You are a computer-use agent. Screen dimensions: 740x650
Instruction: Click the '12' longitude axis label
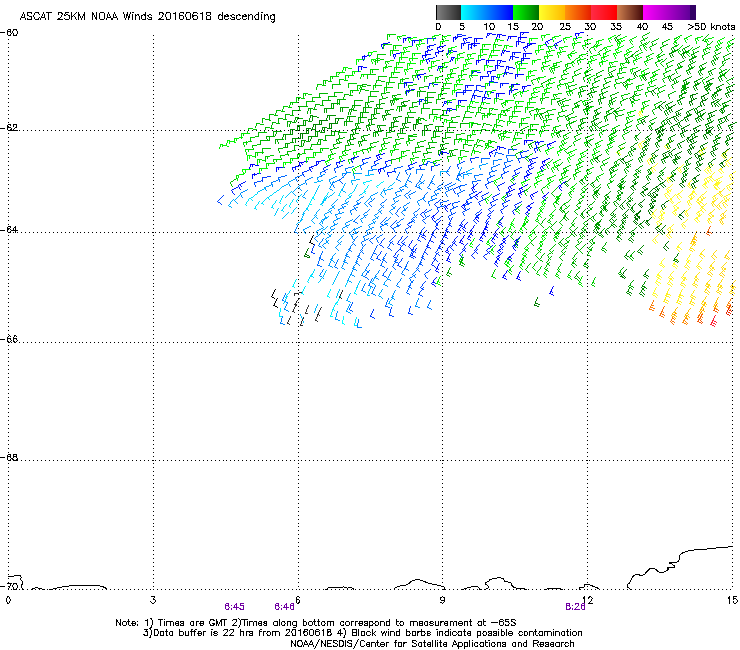(588, 600)
